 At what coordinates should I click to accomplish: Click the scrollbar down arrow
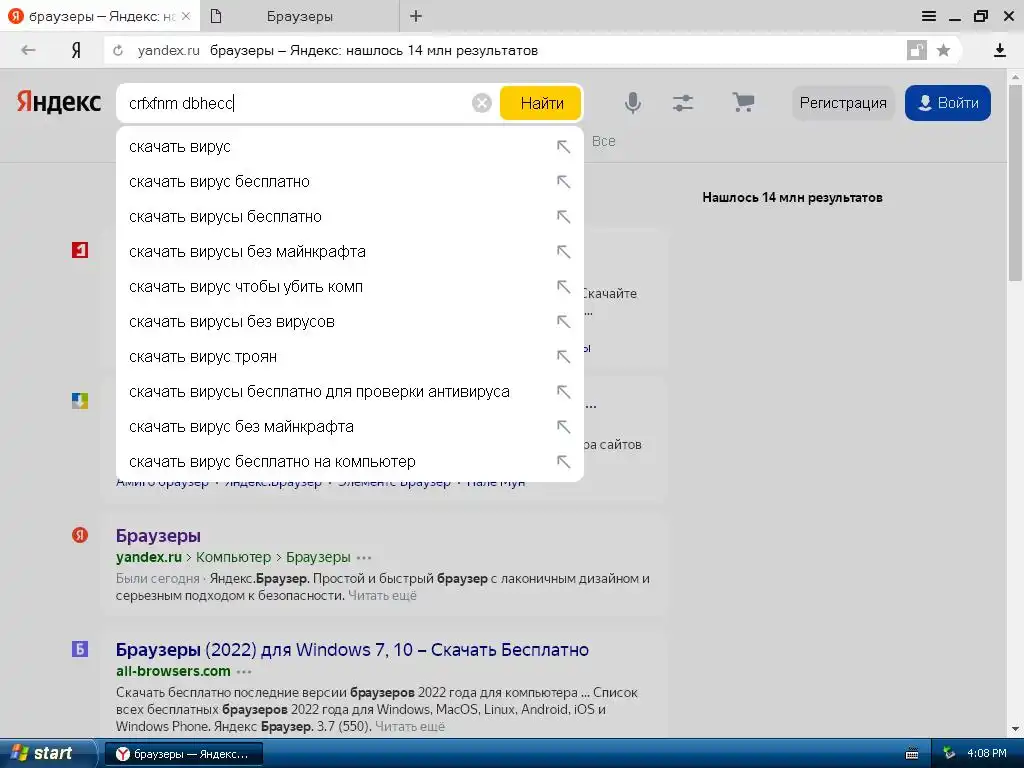click(x=1016, y=729)
